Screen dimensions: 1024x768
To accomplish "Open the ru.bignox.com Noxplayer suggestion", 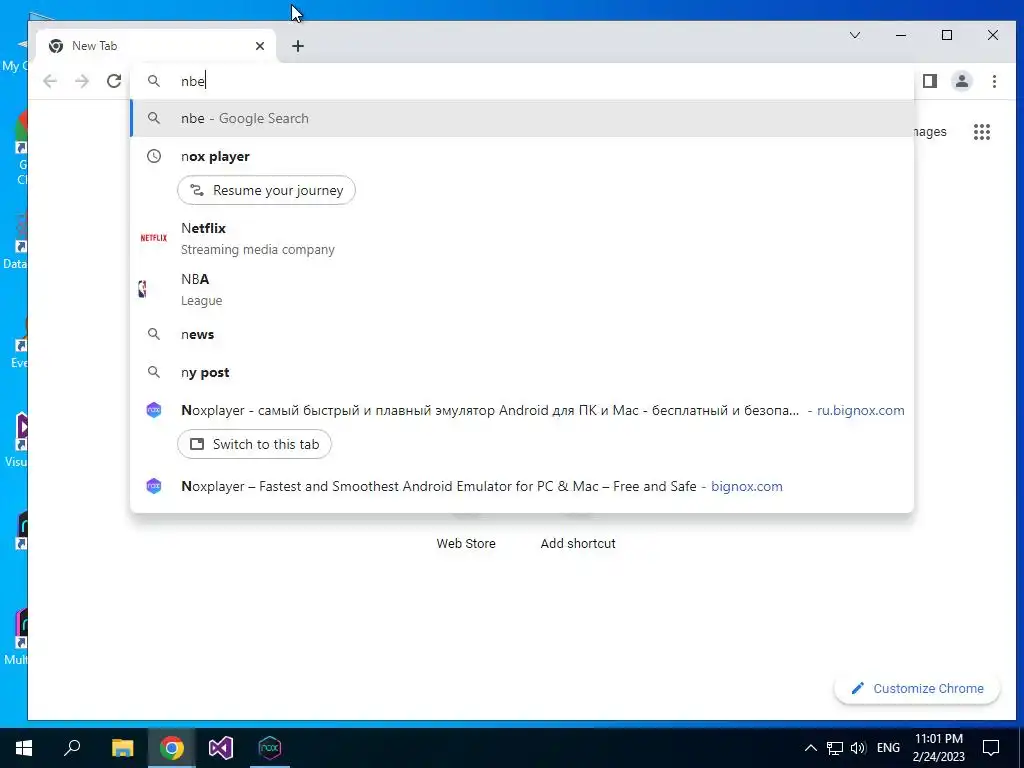I will pos(522,410).
